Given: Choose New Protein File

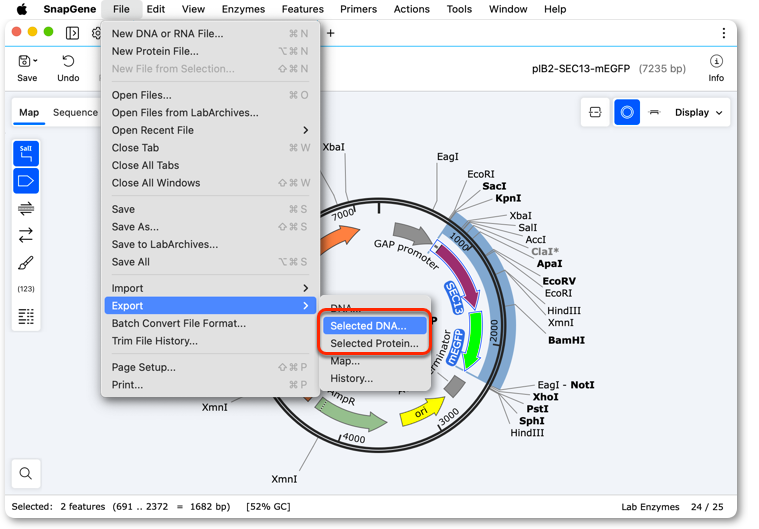Looking at the screenshot, I should coord(210,51).
